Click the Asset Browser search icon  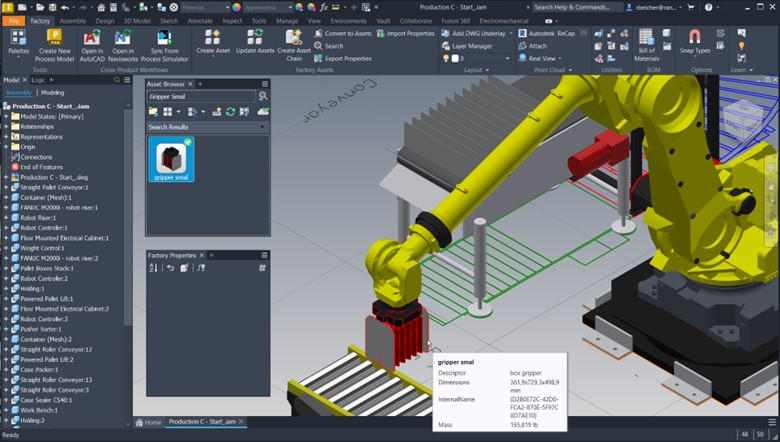coord(263,96)
